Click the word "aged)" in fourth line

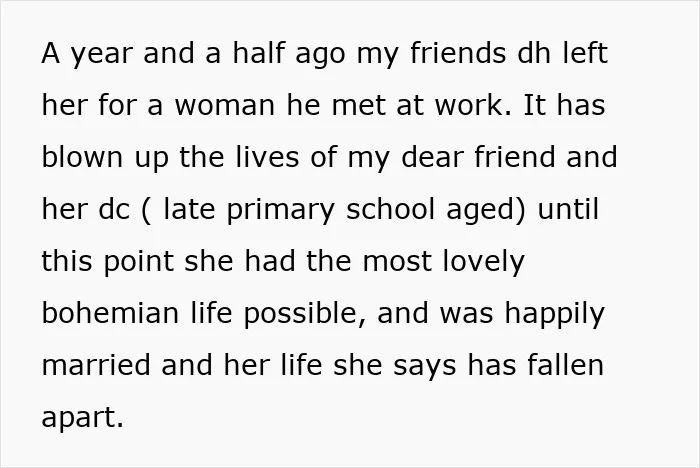tap(486, 210)
